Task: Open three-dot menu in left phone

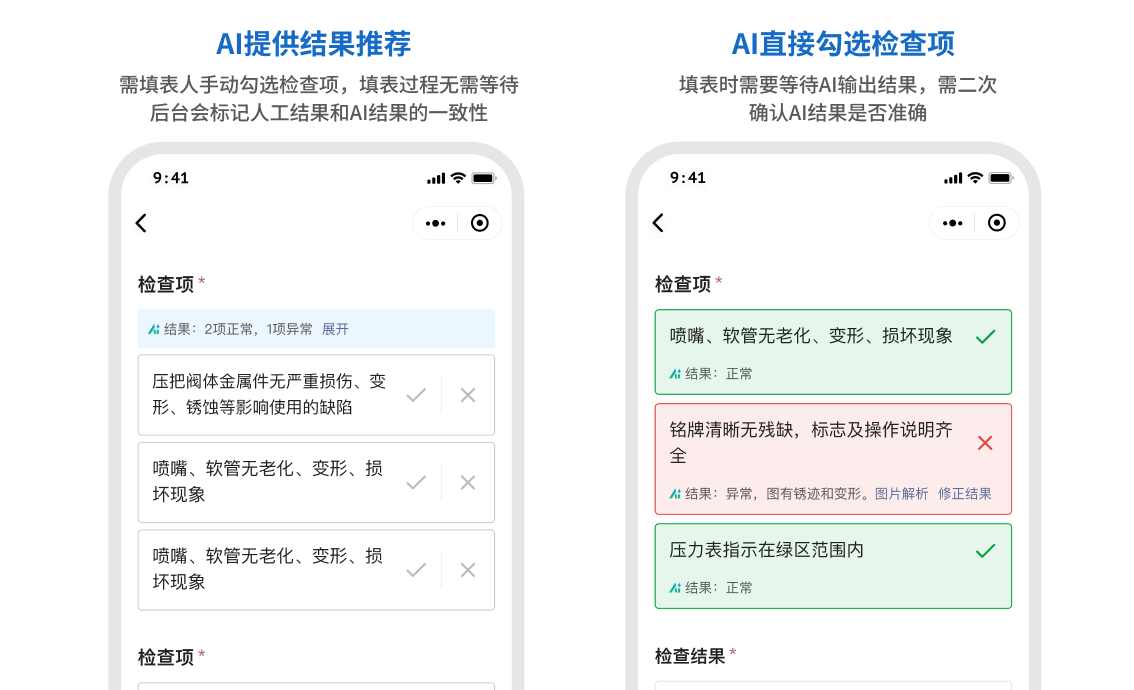Action: click(x=436, y=223)
